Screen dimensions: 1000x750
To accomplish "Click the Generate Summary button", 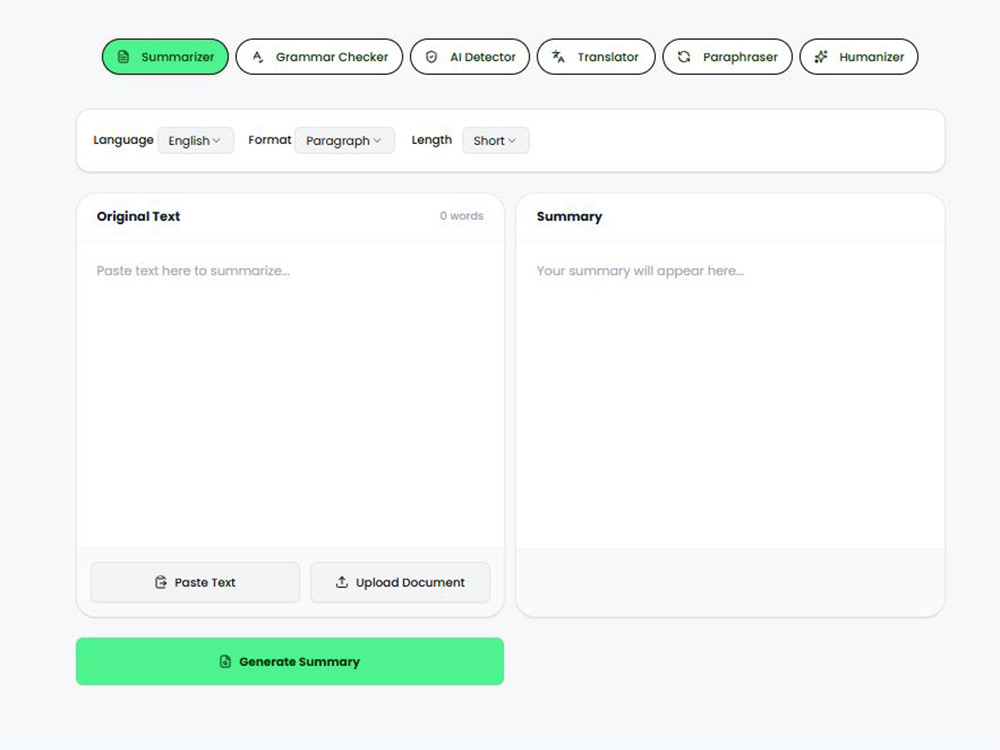I will 290,661.
